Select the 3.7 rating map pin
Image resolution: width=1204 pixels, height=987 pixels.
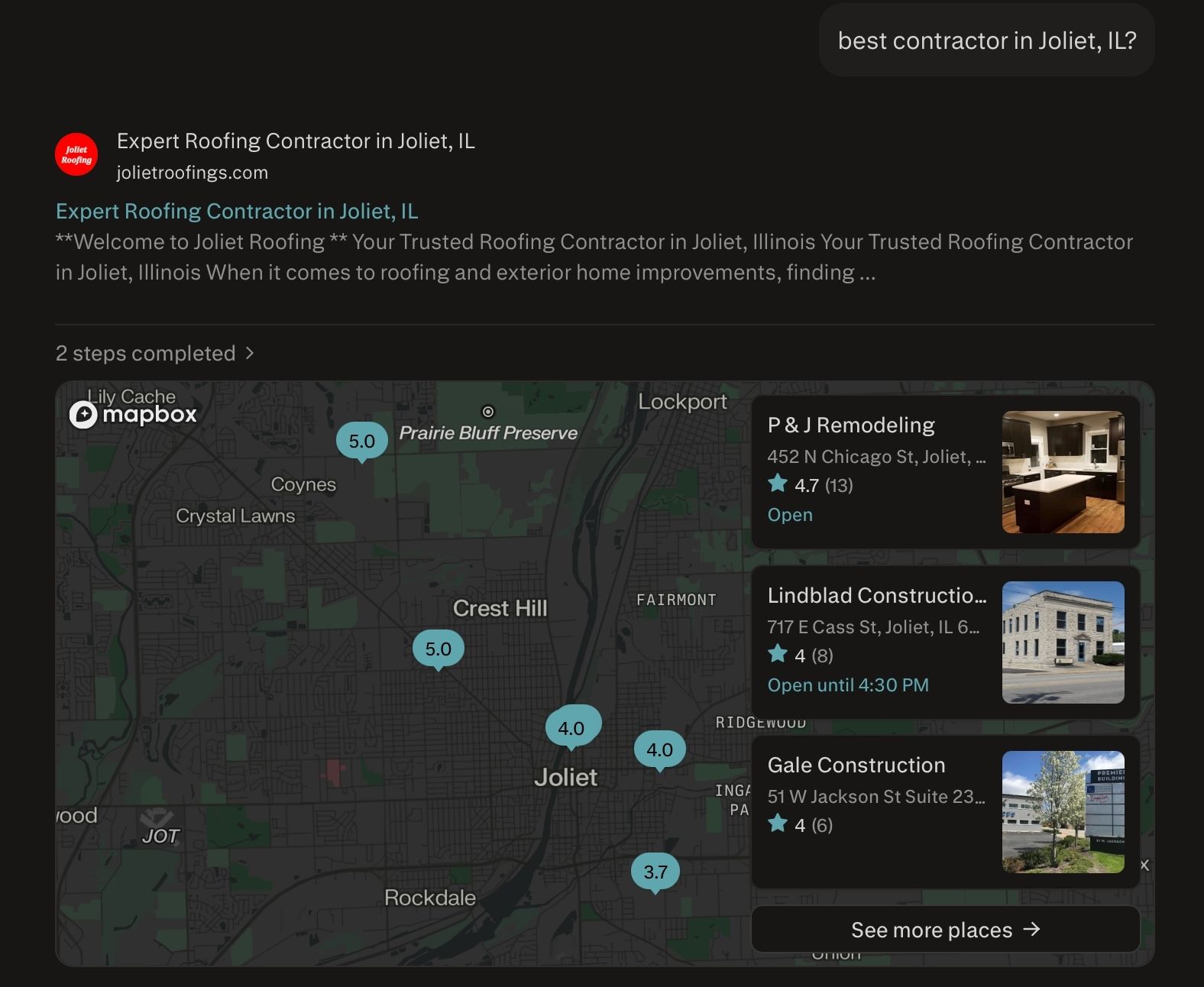click(x=655, y=872)
